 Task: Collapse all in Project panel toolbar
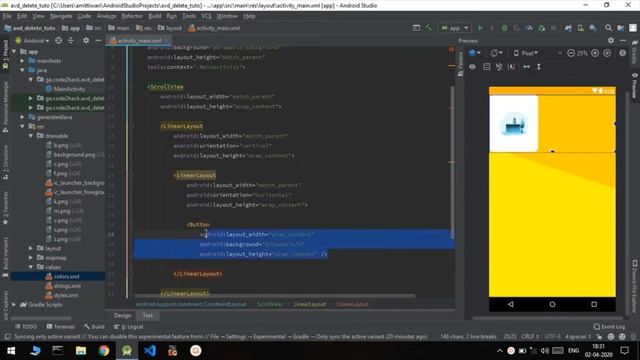coord(71,40)
